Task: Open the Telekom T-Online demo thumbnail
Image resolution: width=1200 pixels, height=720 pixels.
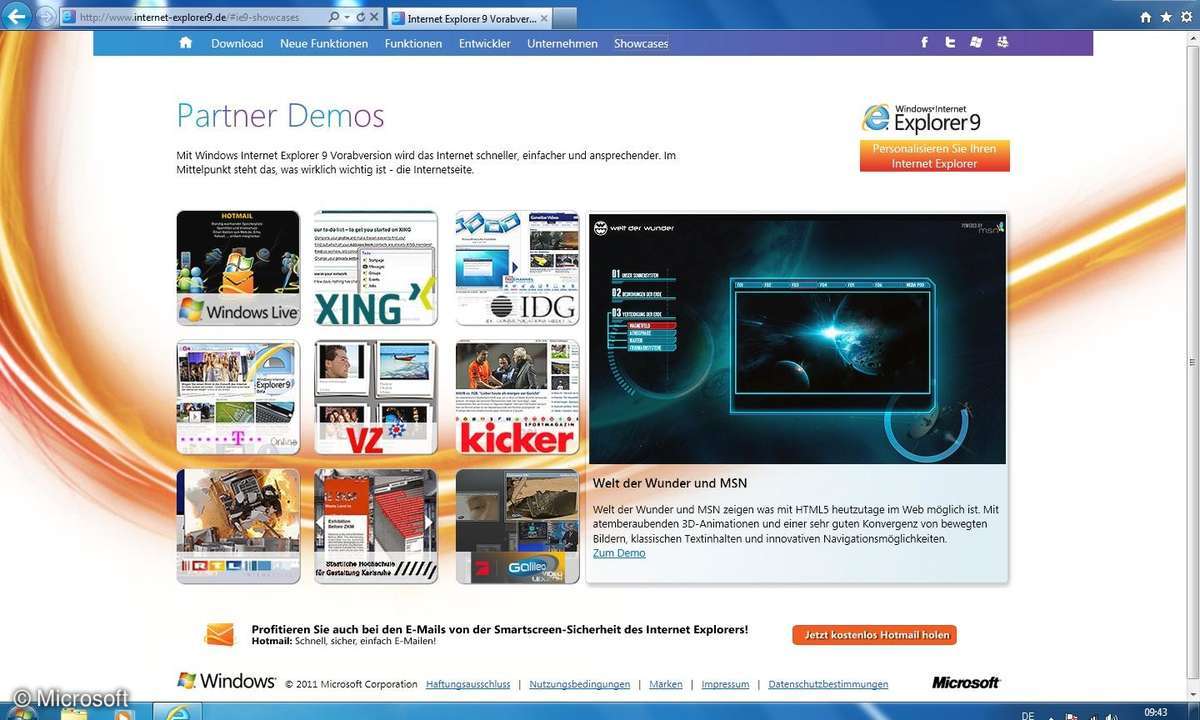Action: pyautogui.click(x=238, y=397)
